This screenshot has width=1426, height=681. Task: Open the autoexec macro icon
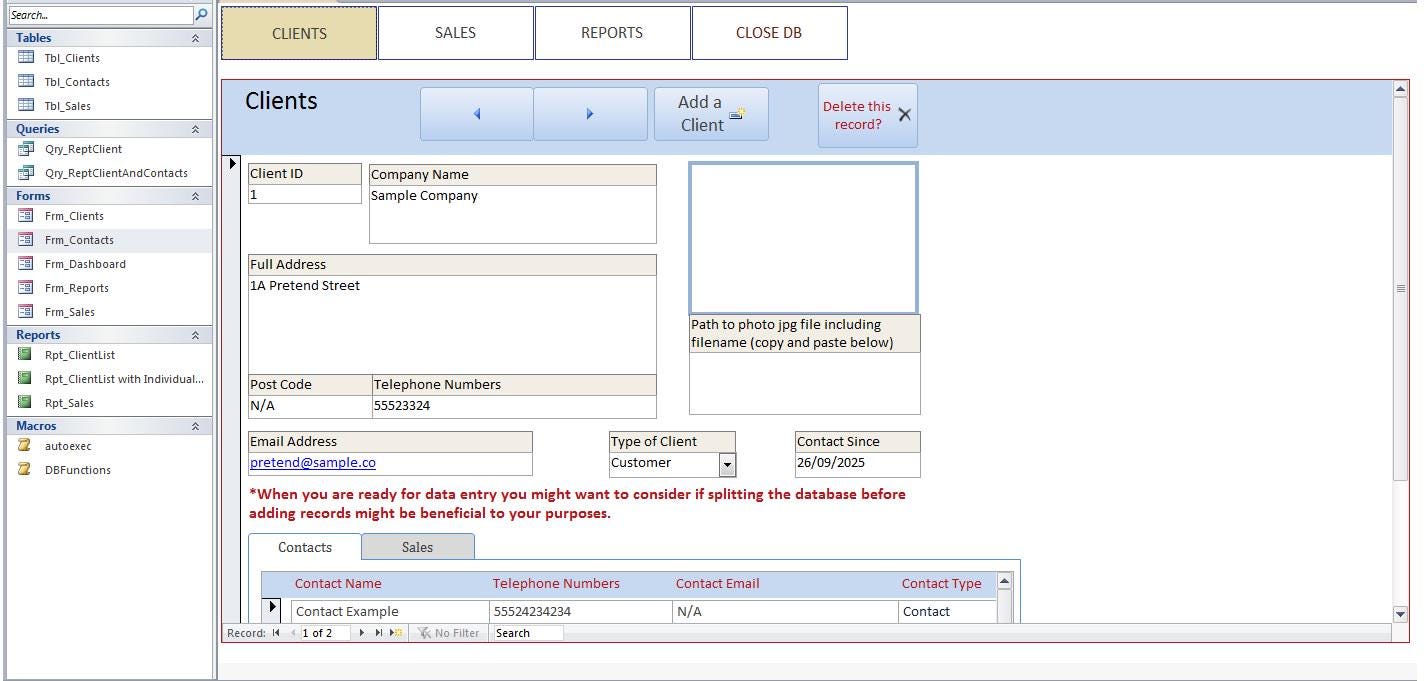[26, 445]
